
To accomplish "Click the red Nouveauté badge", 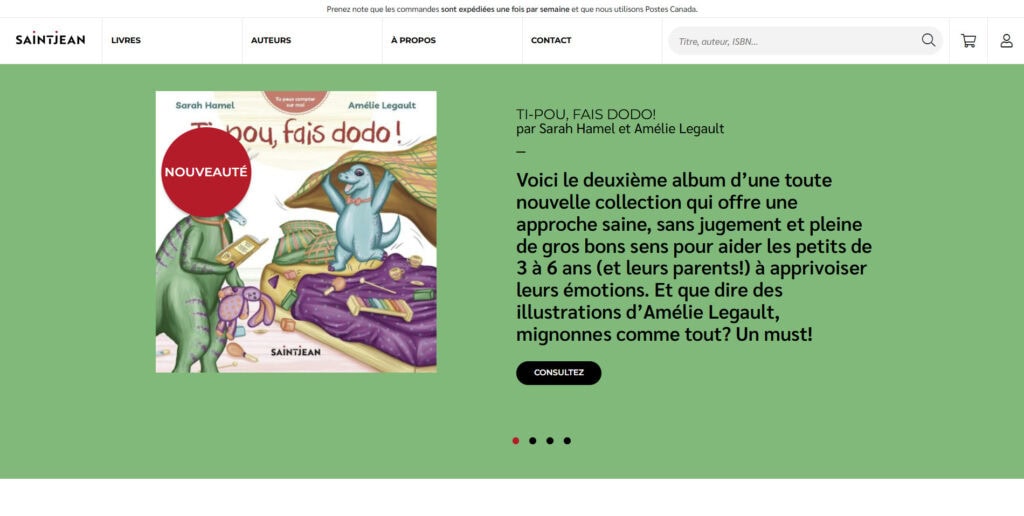I will 206,172.
